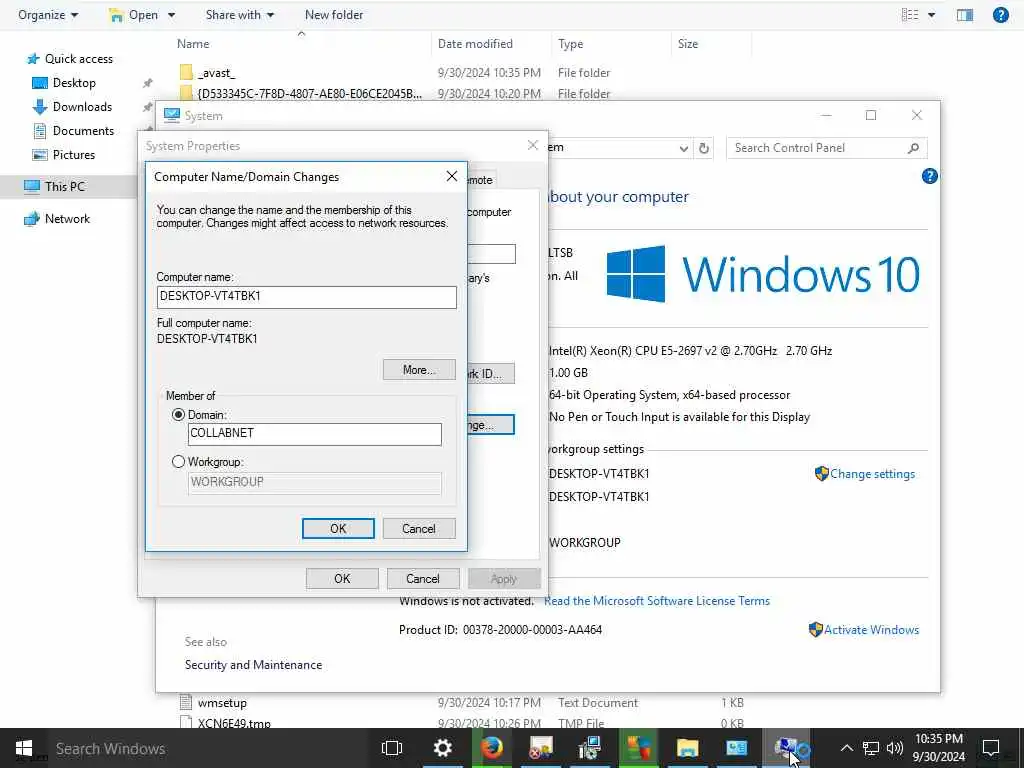Click the network tray icon

[871, 748]
